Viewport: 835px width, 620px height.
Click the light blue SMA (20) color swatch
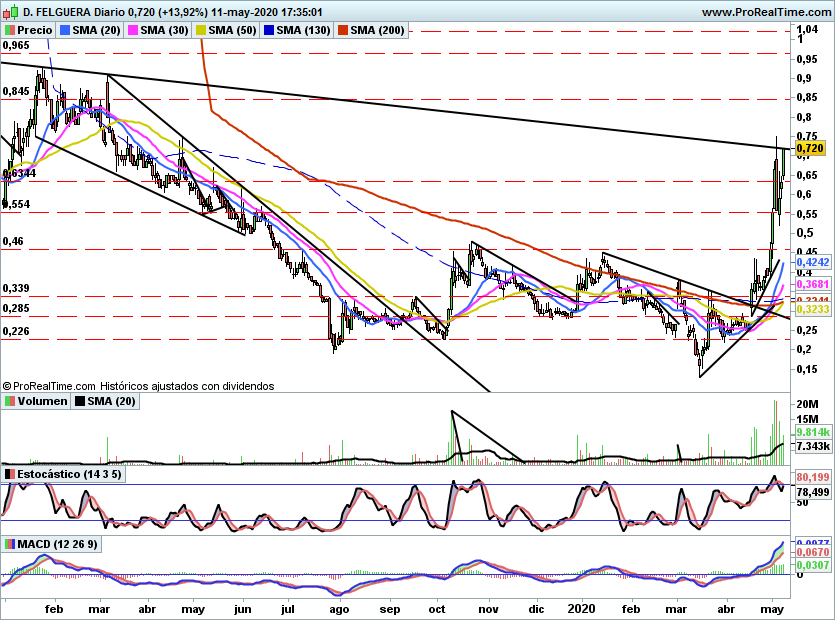(x=65, y=30)
